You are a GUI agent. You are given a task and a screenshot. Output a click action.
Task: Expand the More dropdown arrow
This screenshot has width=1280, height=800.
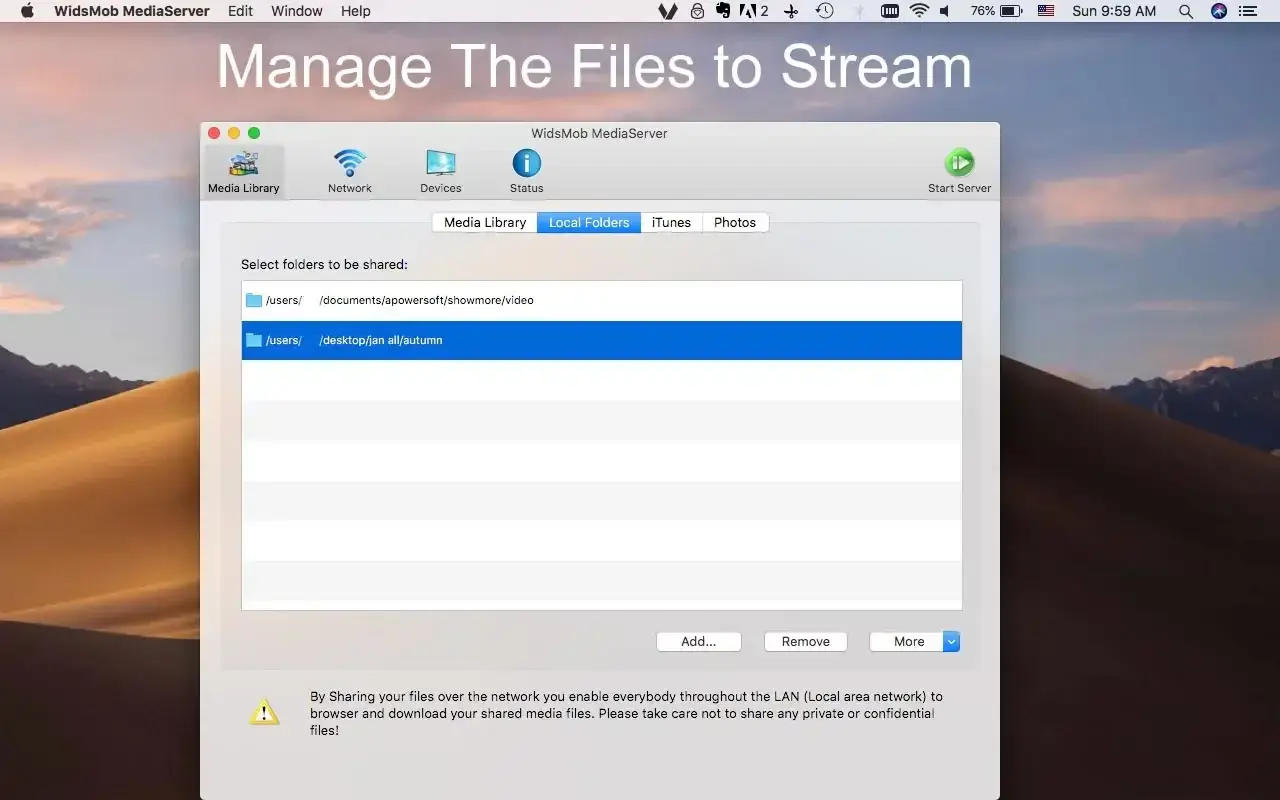[951, 642]
